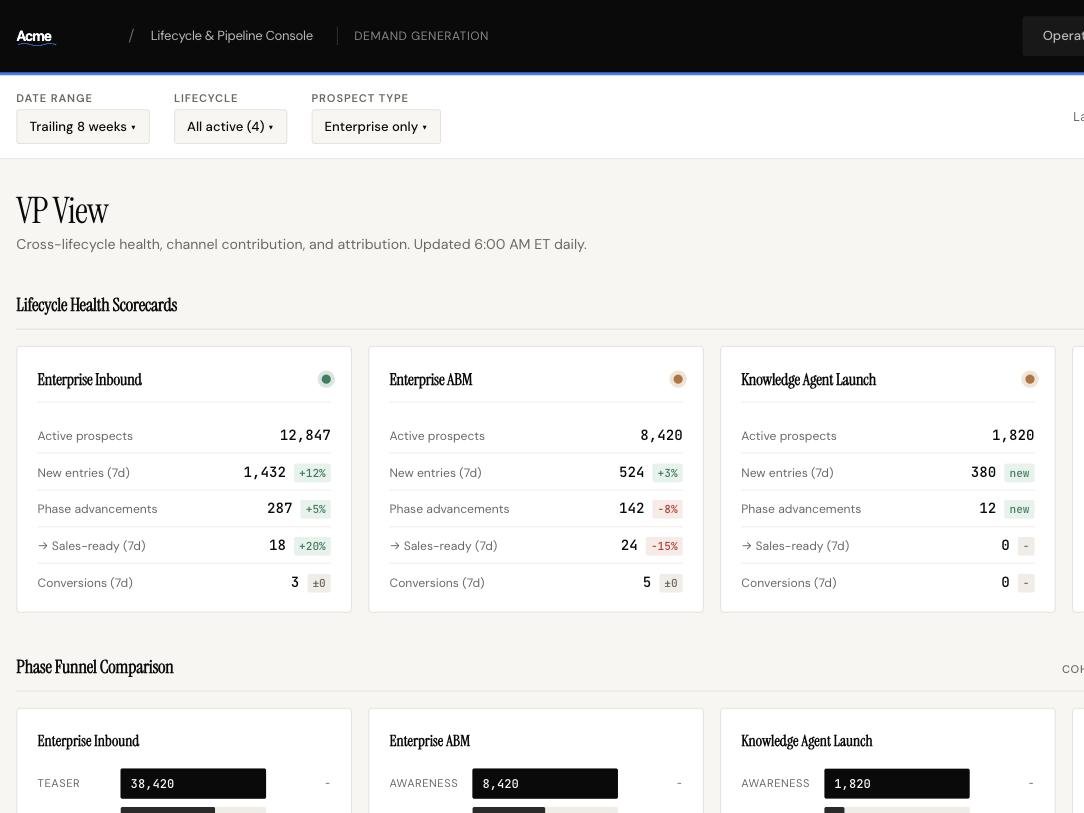
Task: Click the VP View page title
Action: tap(62, 211)
